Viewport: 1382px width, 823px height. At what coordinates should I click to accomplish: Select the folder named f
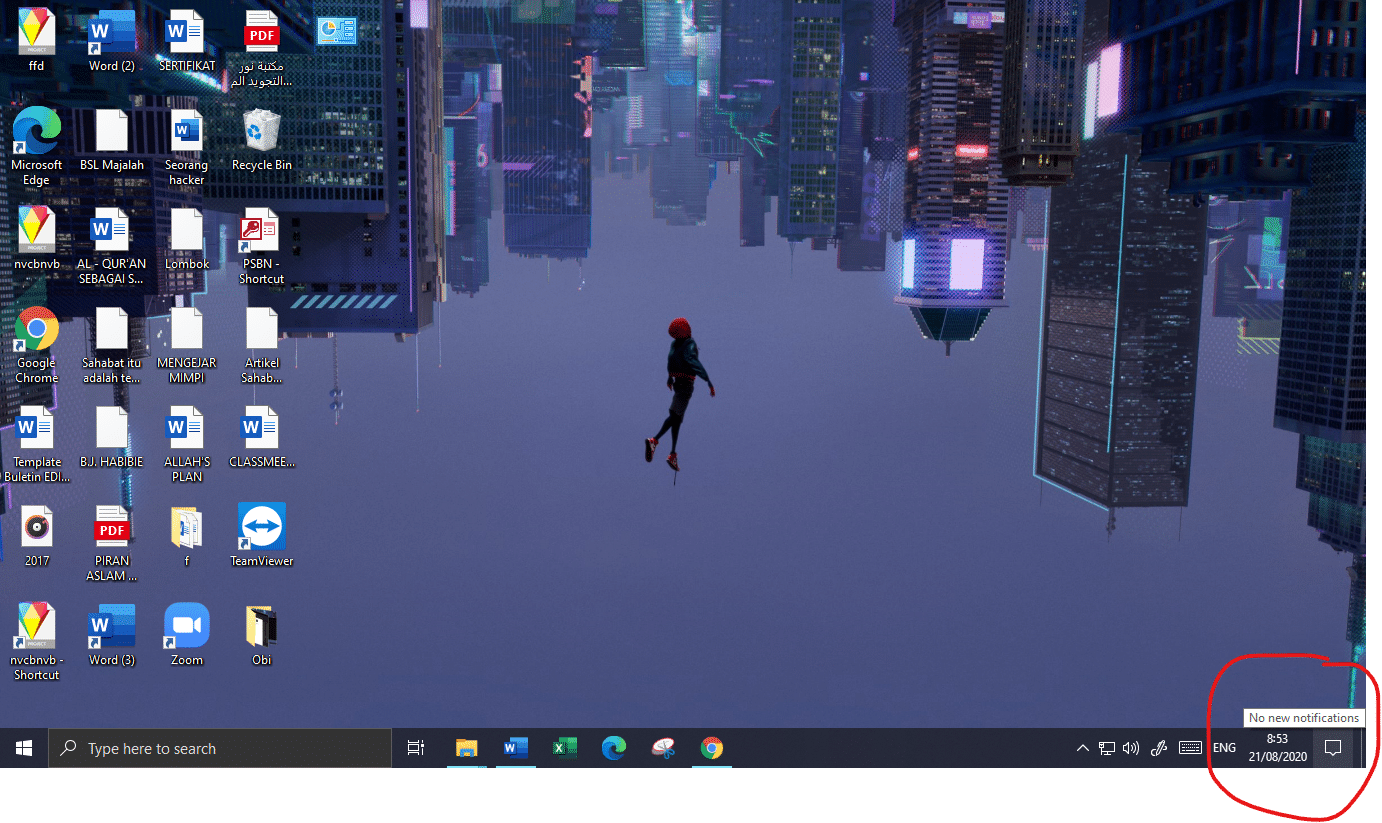[x=186, y=536]
